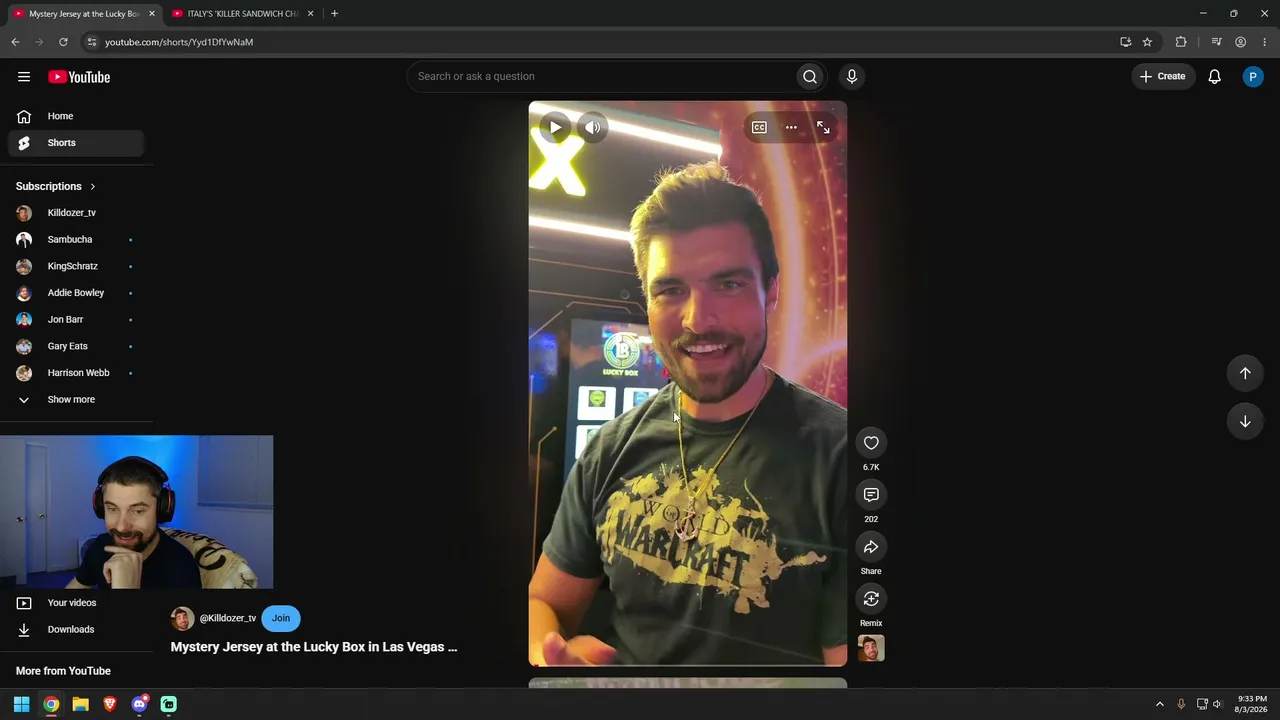Open File Explorer from the taskbar

81,704
